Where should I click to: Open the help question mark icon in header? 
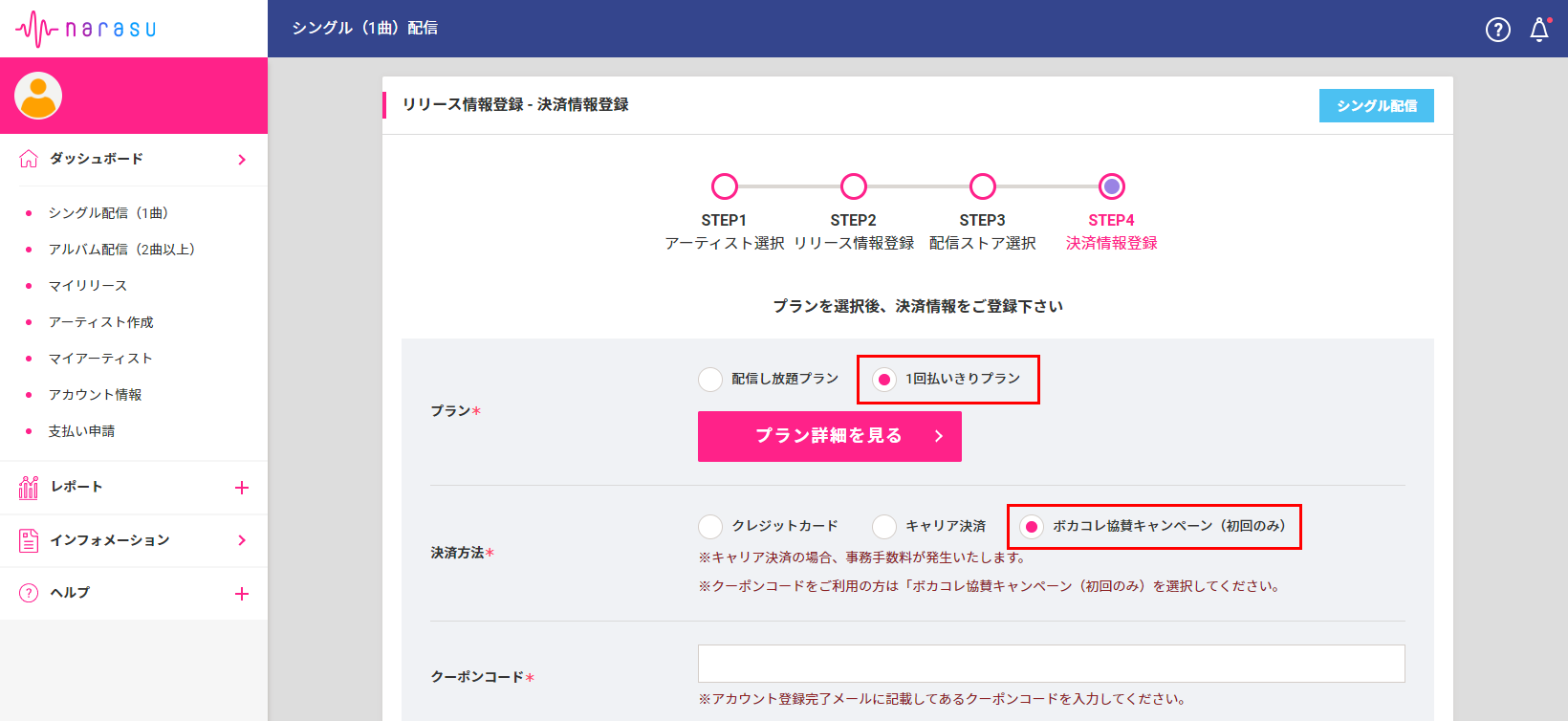click(x=1497, y=30)
